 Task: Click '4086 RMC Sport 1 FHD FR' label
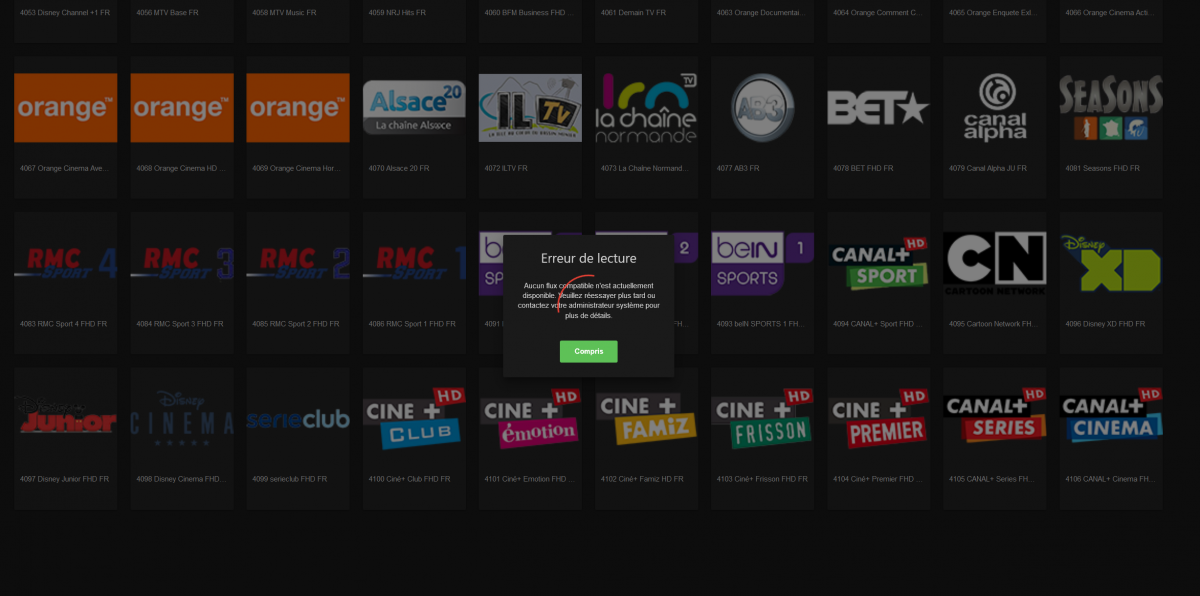[412, 324]
